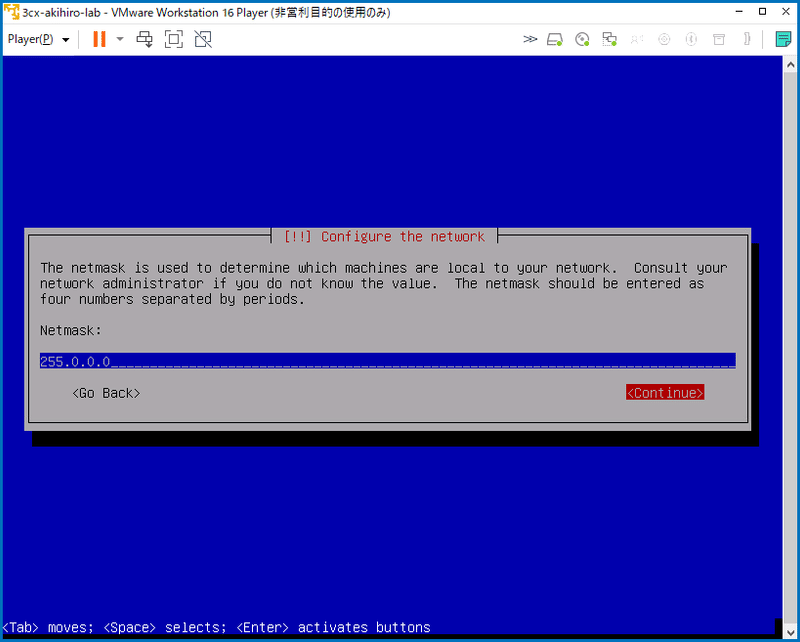The width and height of the screenshot is (800, 642).
Task: Enter full screen mode icon
Action: coord(173,39)
